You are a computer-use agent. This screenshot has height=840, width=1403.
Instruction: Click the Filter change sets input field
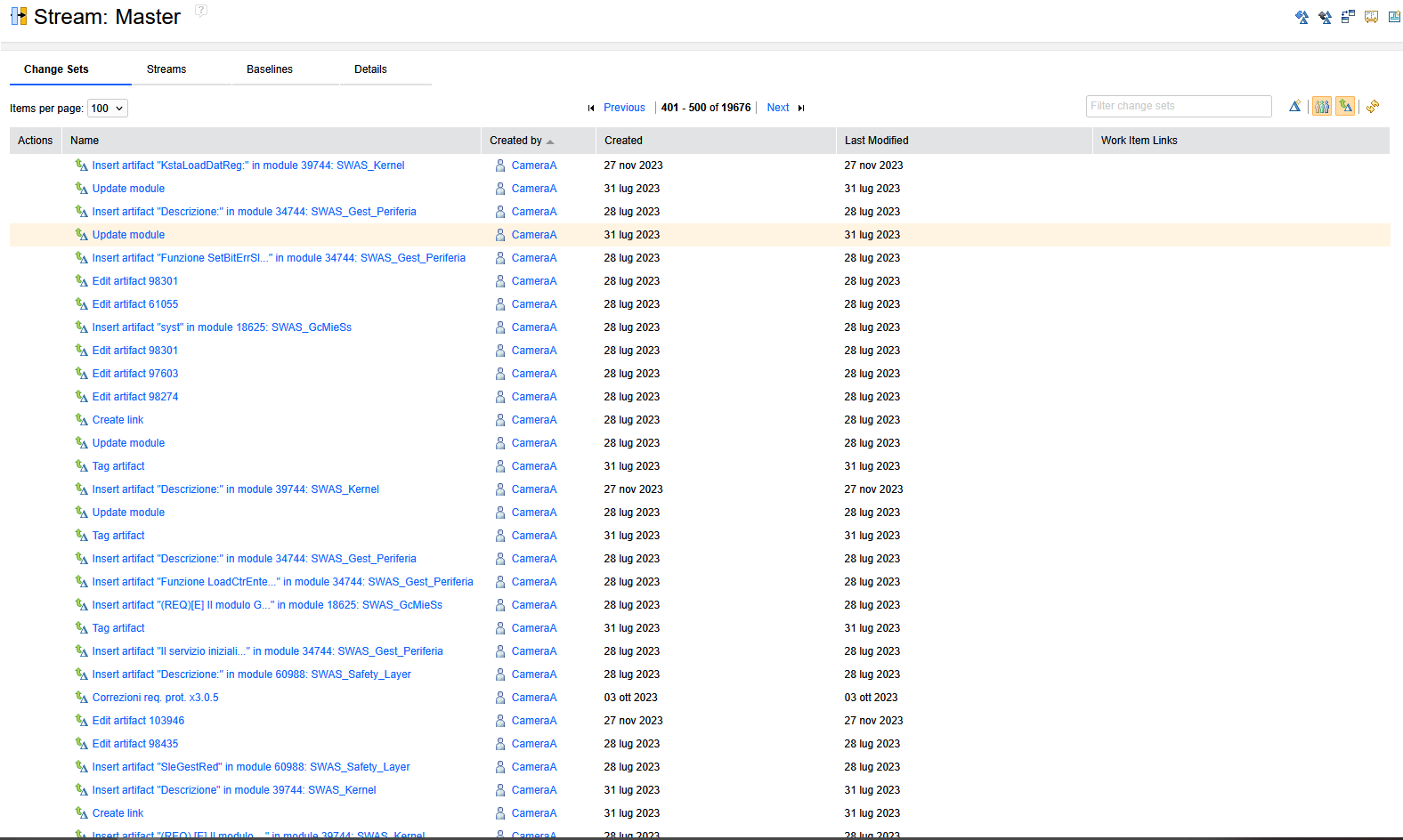(1178, 106)
